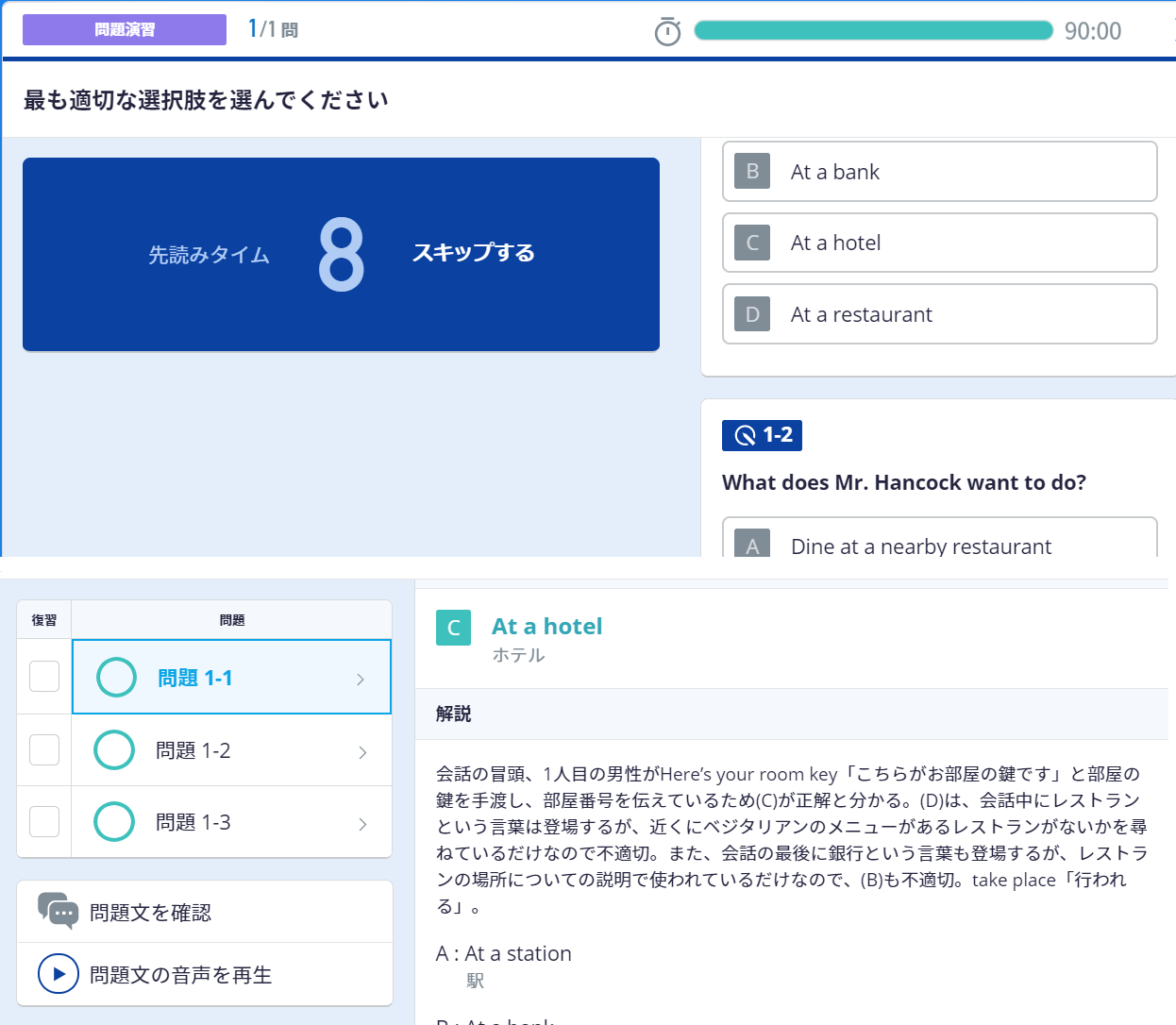Expand 問題 1-1 using its chevron arrow
The image size is (1176, 1025).
[x=361, y=679]
